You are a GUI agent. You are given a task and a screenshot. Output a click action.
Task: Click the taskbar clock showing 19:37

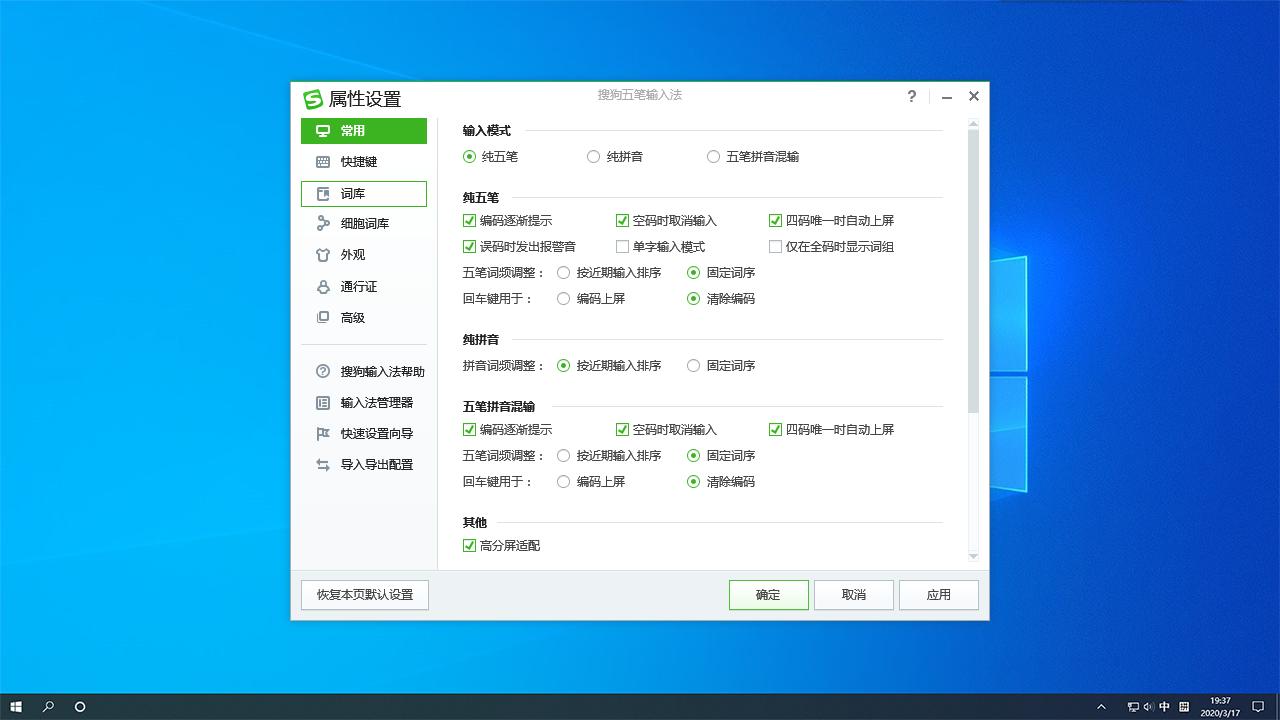pyautogui.click(x=1220, y=707)
